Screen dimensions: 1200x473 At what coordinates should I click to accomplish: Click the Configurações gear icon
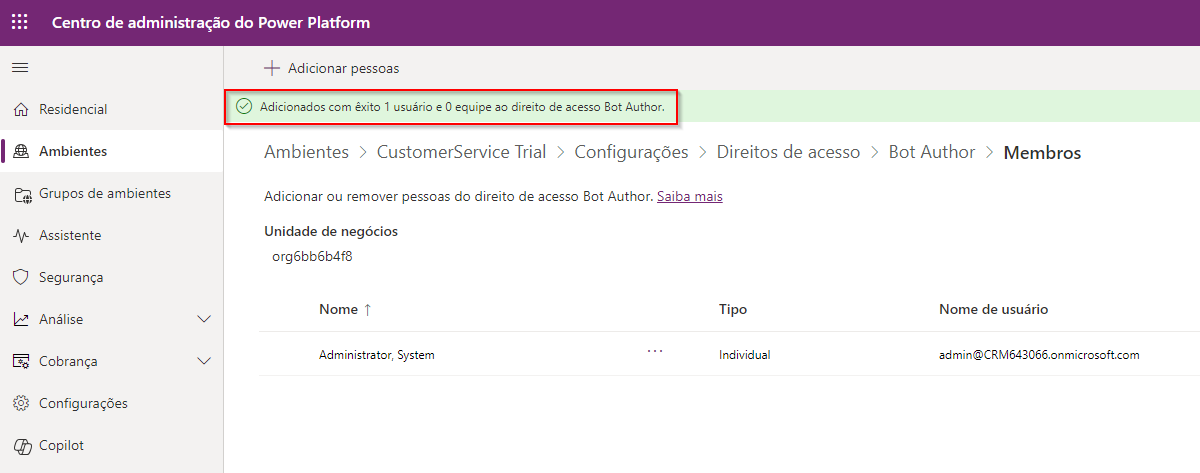[x=21, y=404]
